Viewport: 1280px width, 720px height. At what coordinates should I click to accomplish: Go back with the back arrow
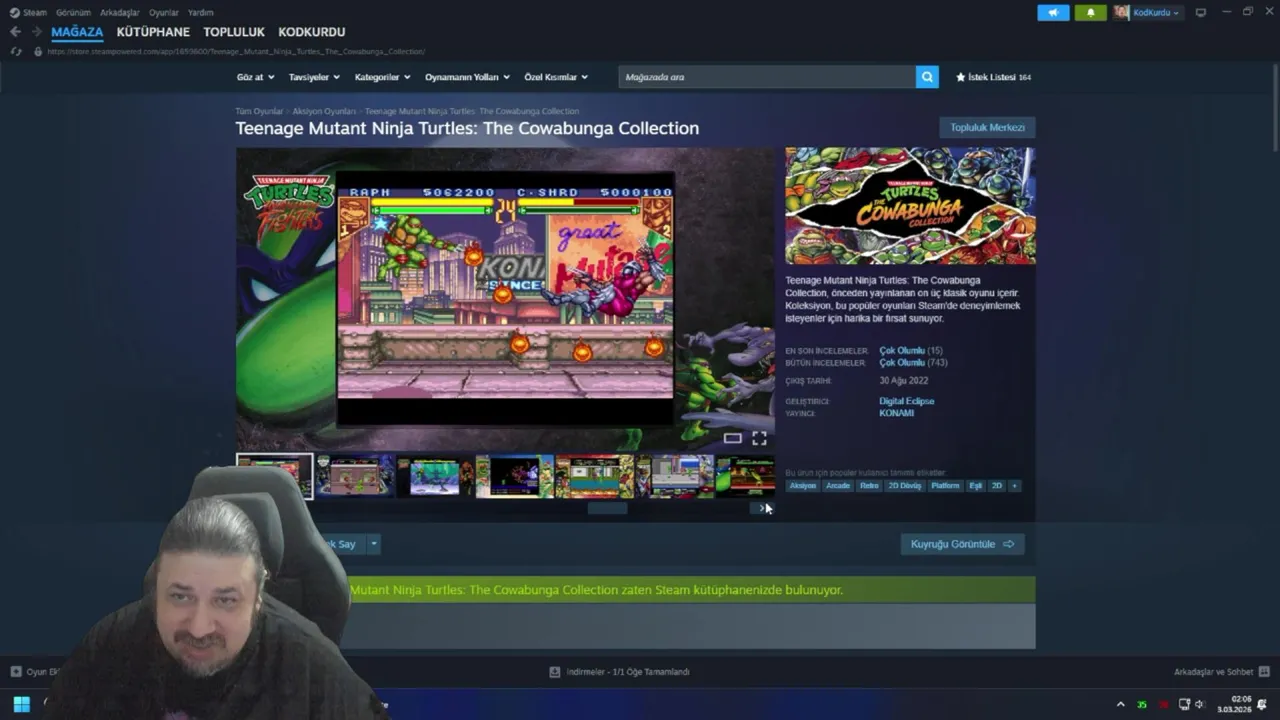pos(15,32)
